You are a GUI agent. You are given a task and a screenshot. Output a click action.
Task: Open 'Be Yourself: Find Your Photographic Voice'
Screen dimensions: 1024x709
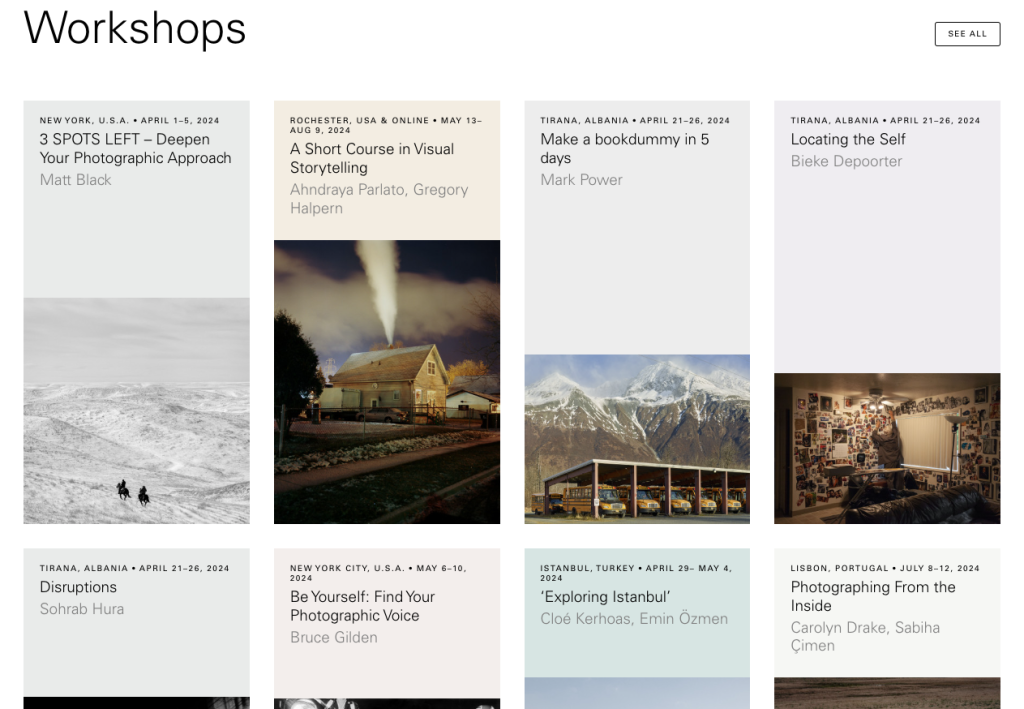pyautogui.click(x=362, y=606)
